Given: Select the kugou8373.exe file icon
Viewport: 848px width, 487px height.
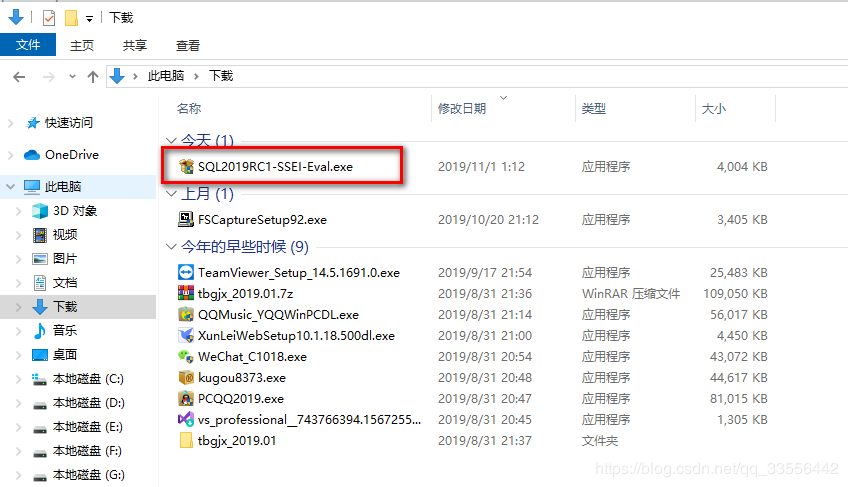Looking at the screenshot, I should click(186, 377).
